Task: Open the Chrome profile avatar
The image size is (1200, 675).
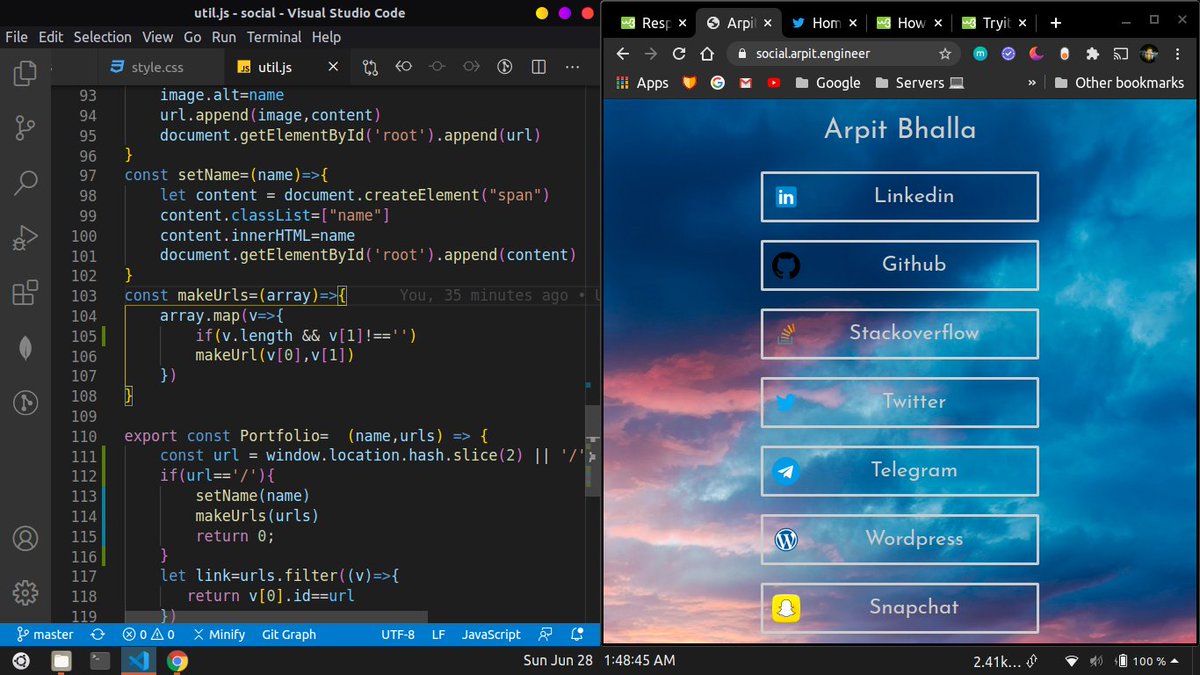Action: pos(1151,54)
